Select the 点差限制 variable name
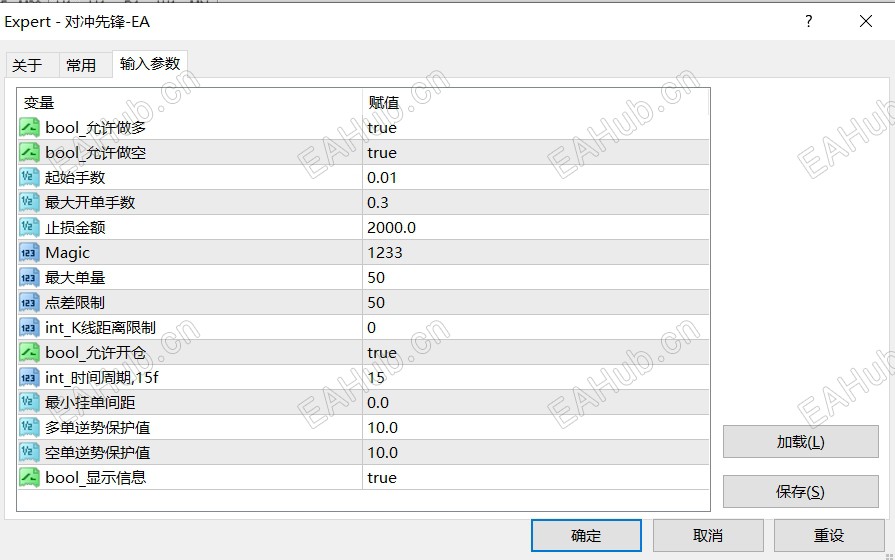Image resolution: width=895 pixels, height=560 pixels. coord(75,303)
